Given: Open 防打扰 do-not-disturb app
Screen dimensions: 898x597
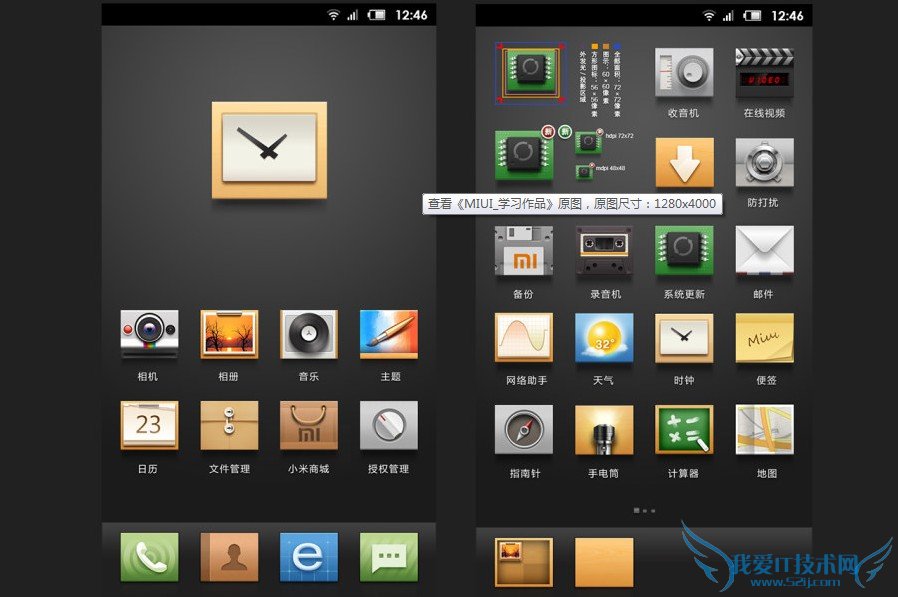Looking at the screenshot, I should [x=765, y=162].
